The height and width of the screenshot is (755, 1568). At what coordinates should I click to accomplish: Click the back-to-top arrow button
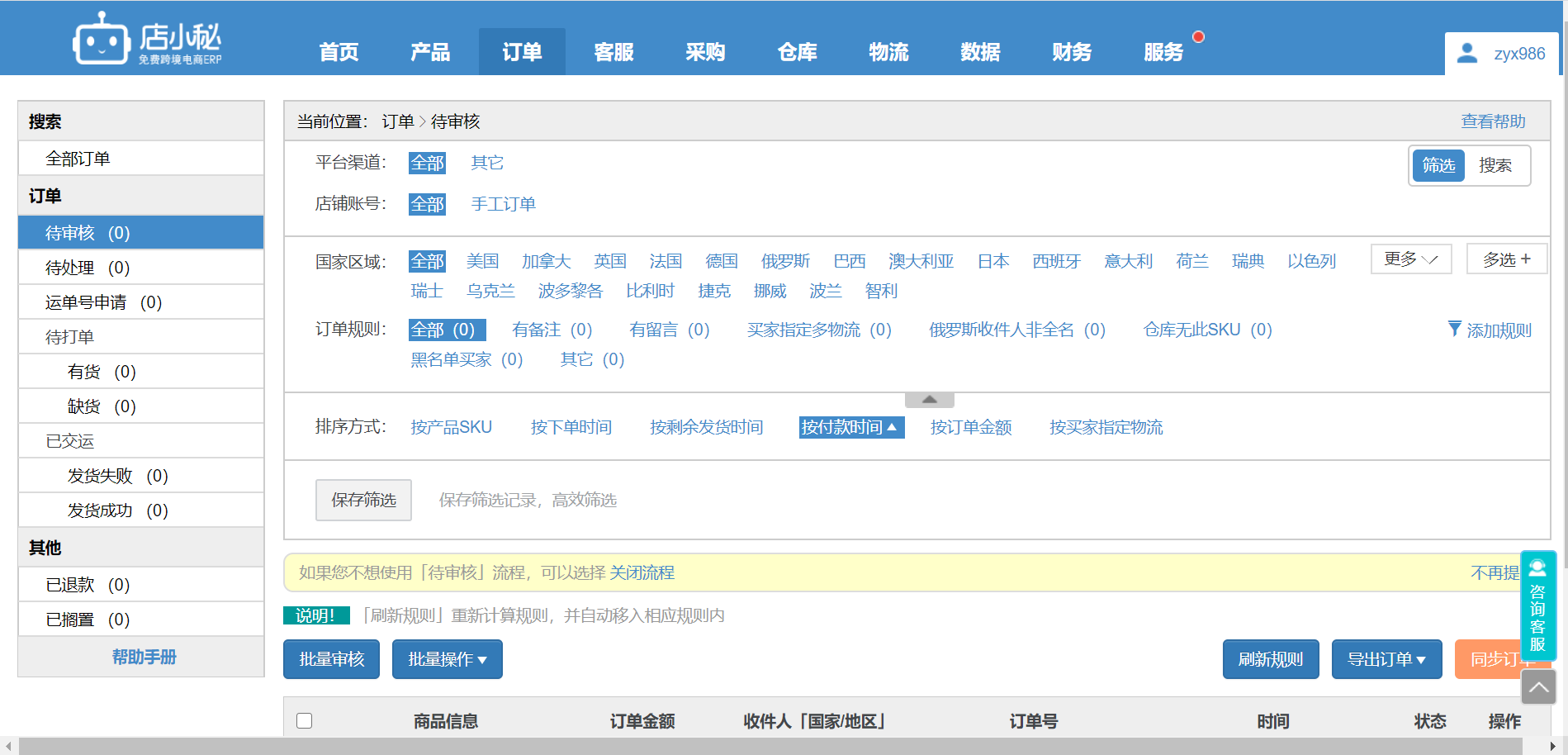(x=1539, y=686)
